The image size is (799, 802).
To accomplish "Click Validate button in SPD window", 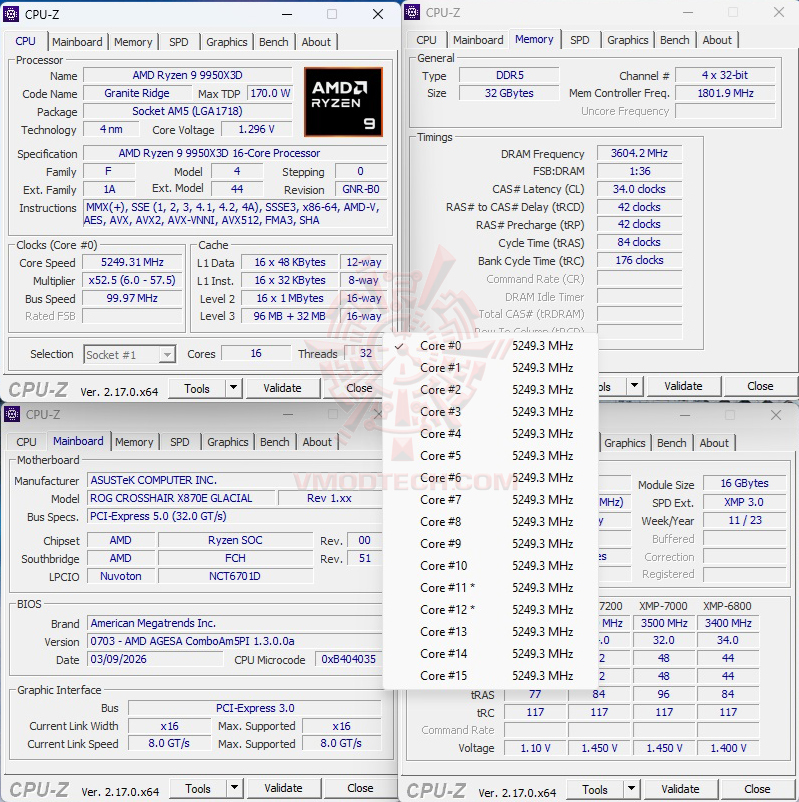I will [680, 789].
